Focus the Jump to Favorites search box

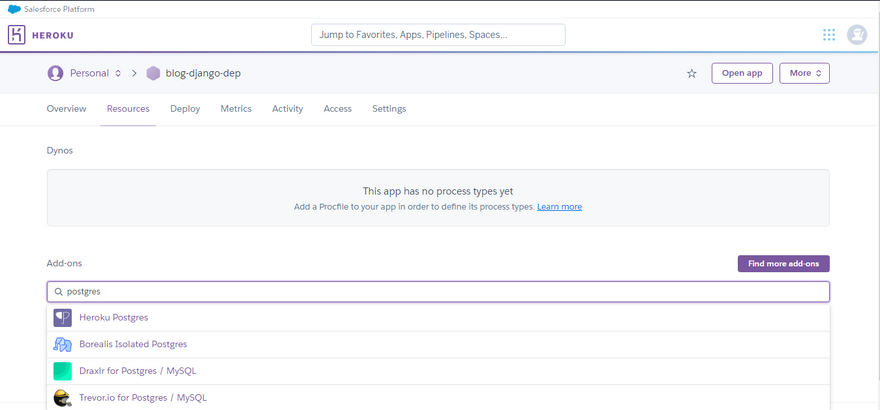click(x=438, y=35)
